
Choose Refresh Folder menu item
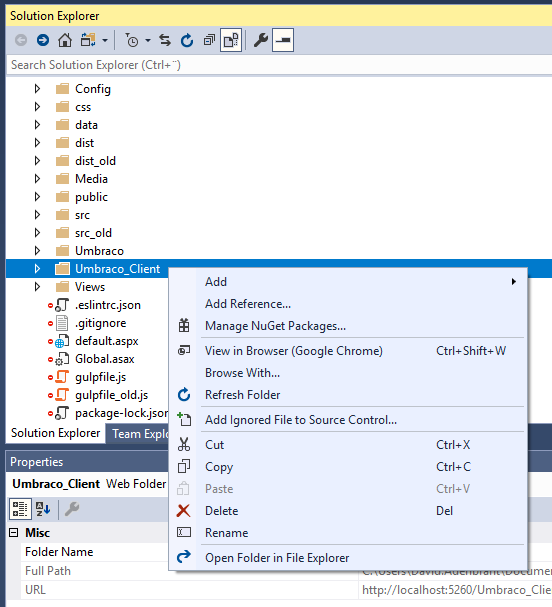(x=348, y=395)
